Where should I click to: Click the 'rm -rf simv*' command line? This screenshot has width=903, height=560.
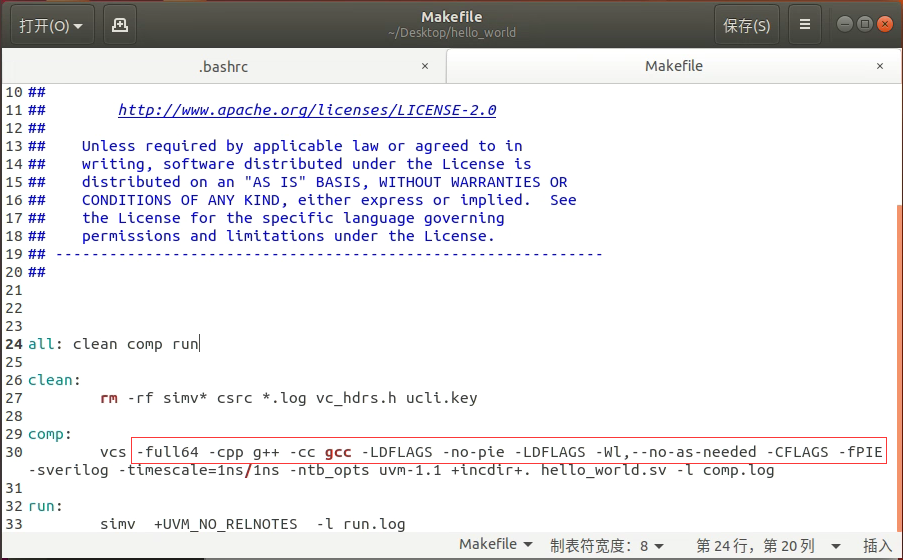289,398
